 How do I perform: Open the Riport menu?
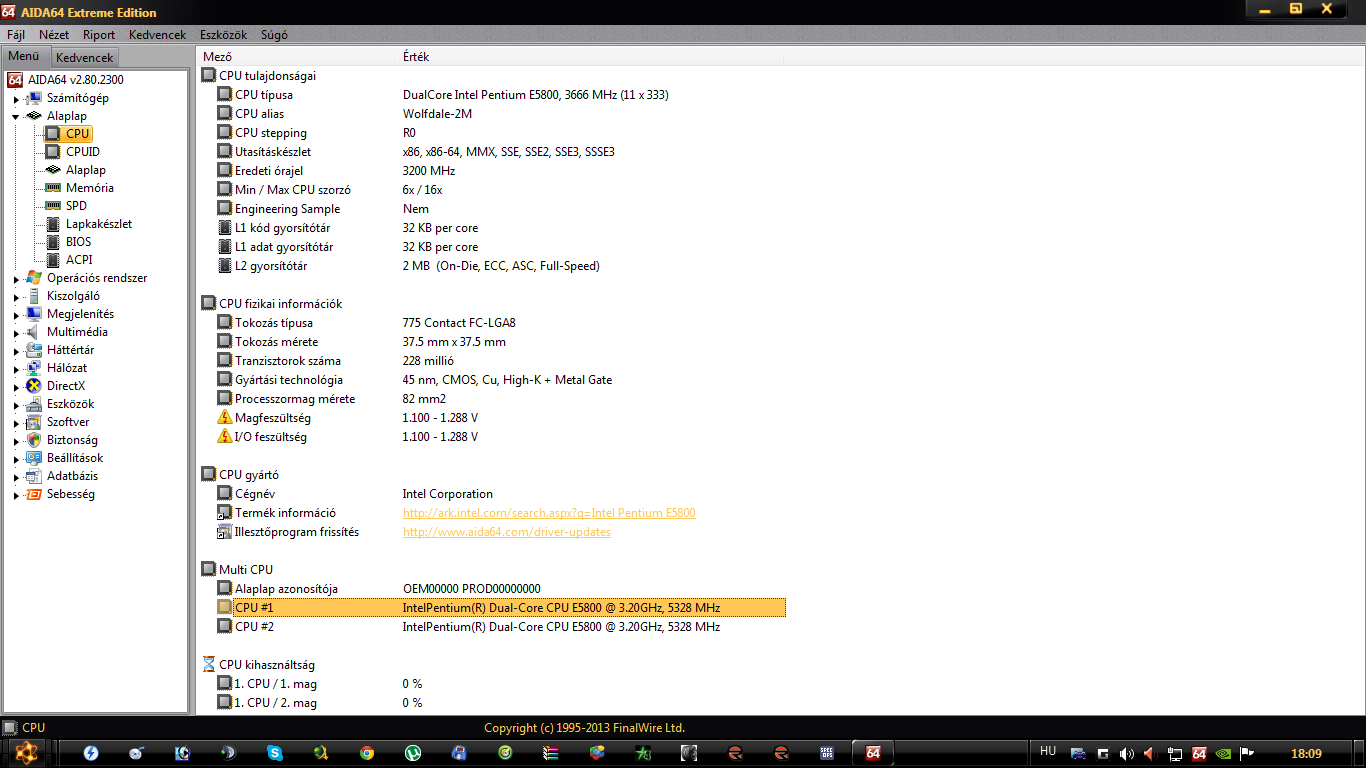[x=99, y=34]
